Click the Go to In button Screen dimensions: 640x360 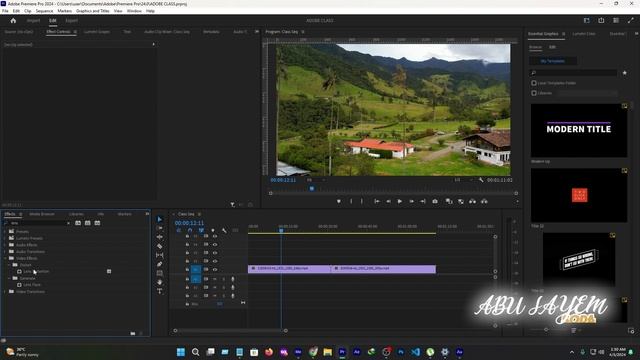click(x=377, y=201)
